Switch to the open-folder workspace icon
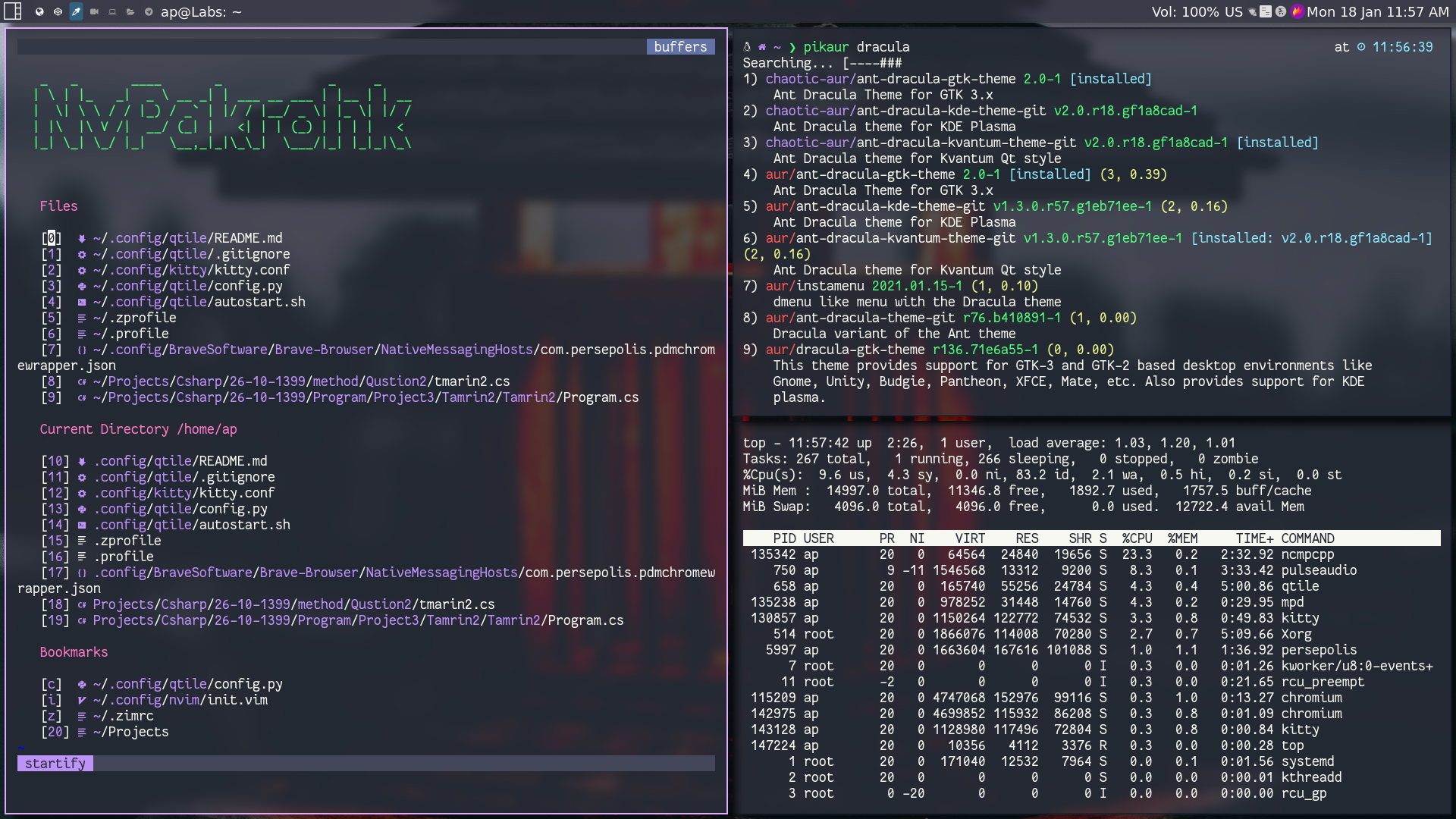This screenshot has width=1456, height=819. pos(130,11)
